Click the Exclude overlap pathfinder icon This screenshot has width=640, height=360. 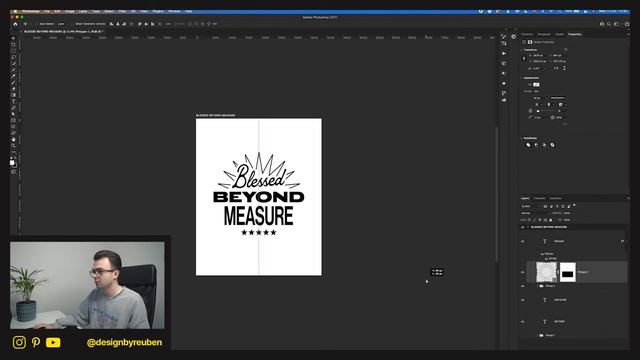pyautogui.click(x=553, y=145)
